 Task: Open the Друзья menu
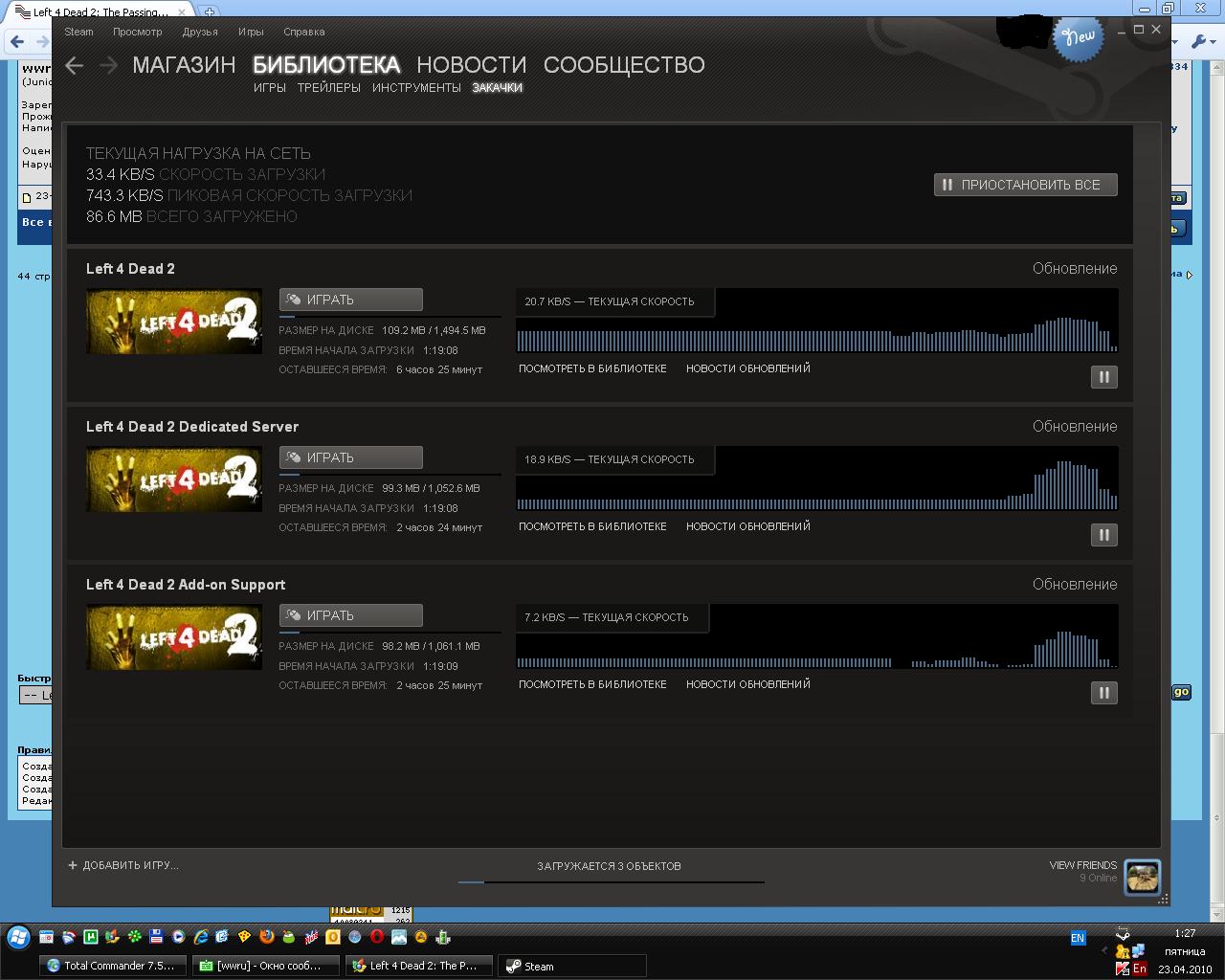click(200, 32)
